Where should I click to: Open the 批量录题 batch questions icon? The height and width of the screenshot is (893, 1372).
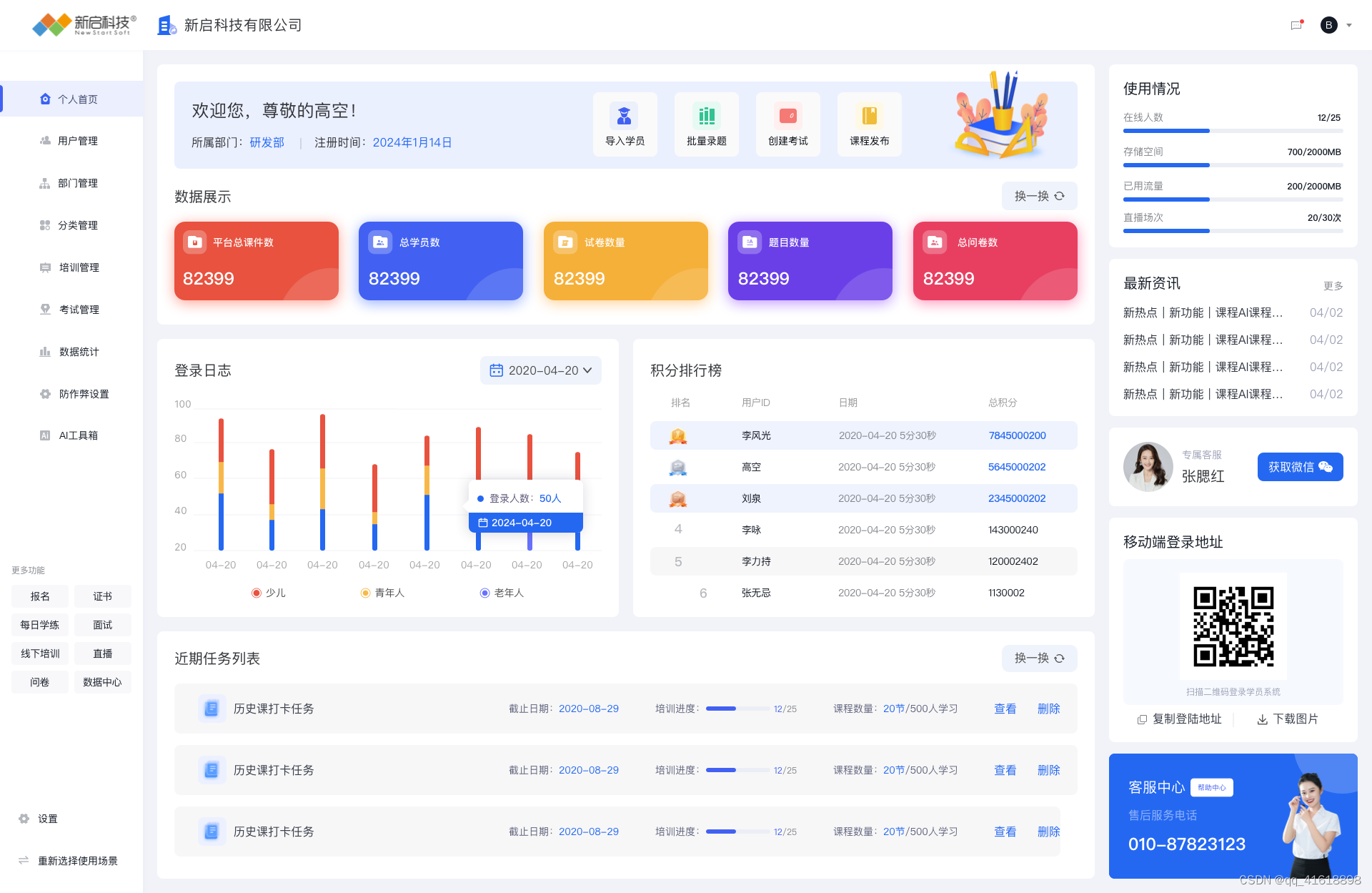[x=706, y=116]
